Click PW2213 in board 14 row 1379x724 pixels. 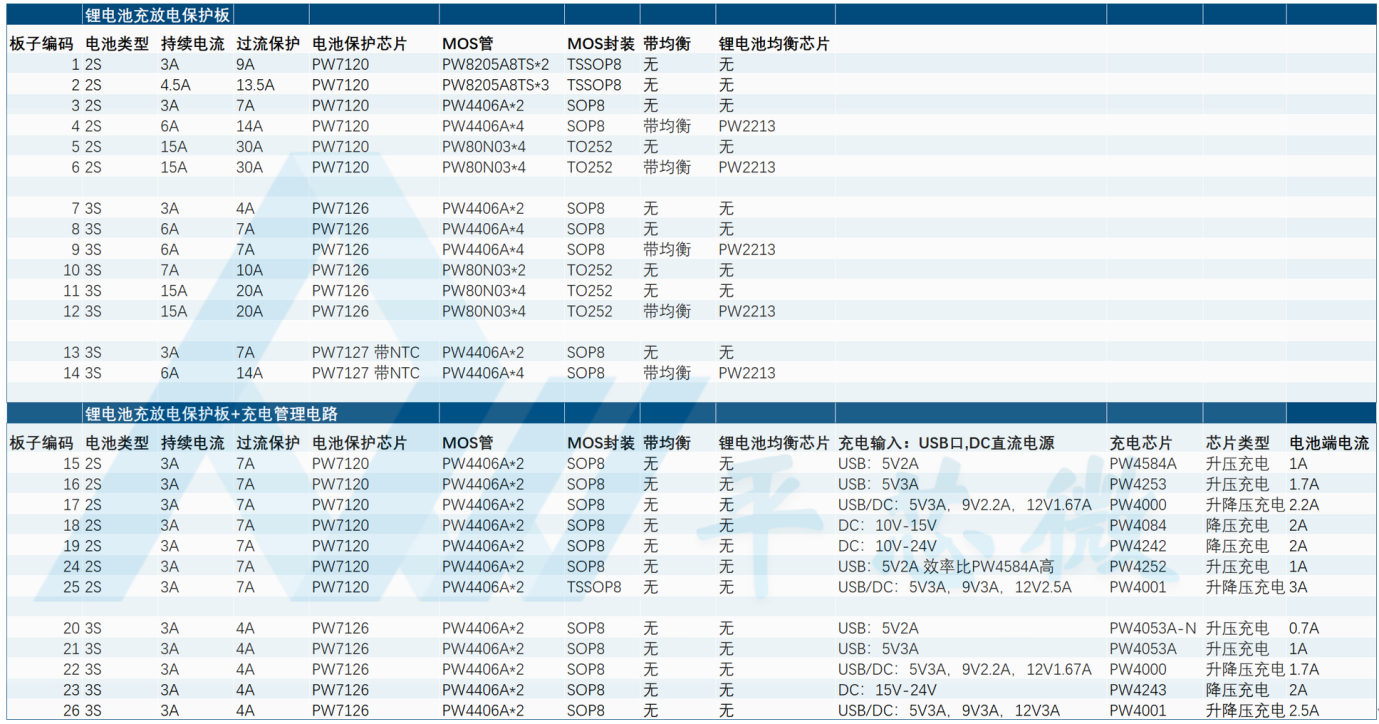(x=747, y=373)
